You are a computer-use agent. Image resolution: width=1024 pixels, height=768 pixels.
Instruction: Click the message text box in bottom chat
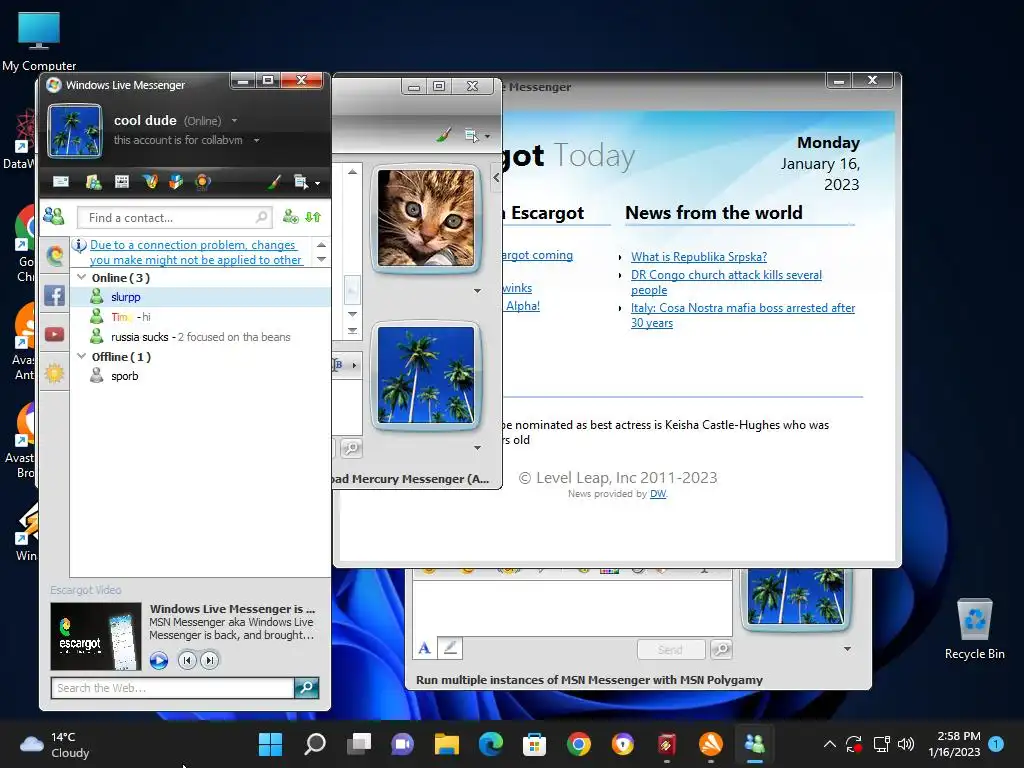click(572, 607)
